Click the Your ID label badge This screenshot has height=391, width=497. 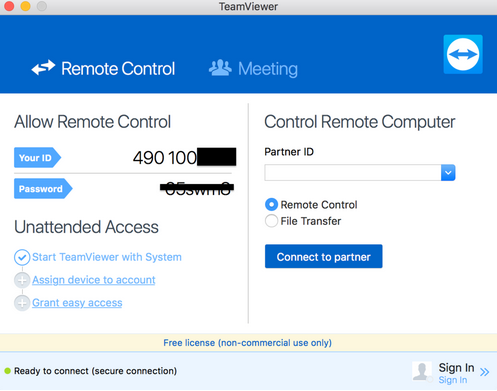tap(37, 157)
